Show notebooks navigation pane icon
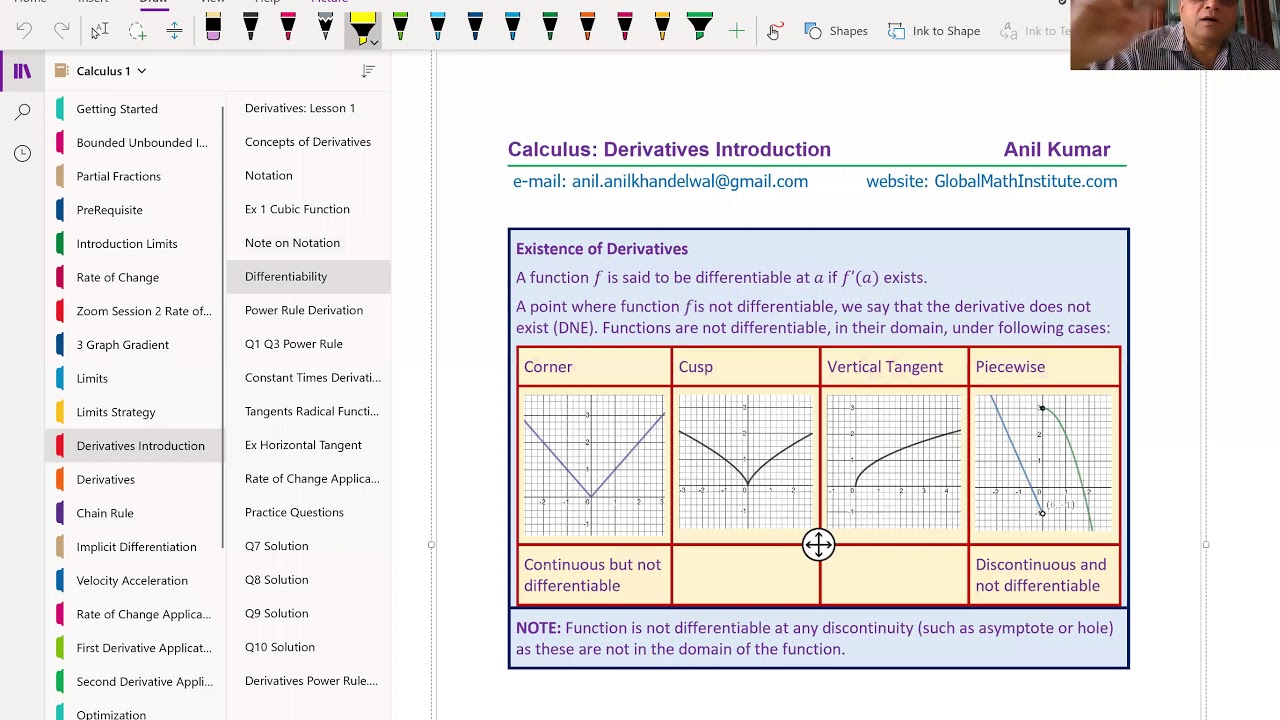Viewport: 1280px width, 720px height. click(22, 71)
